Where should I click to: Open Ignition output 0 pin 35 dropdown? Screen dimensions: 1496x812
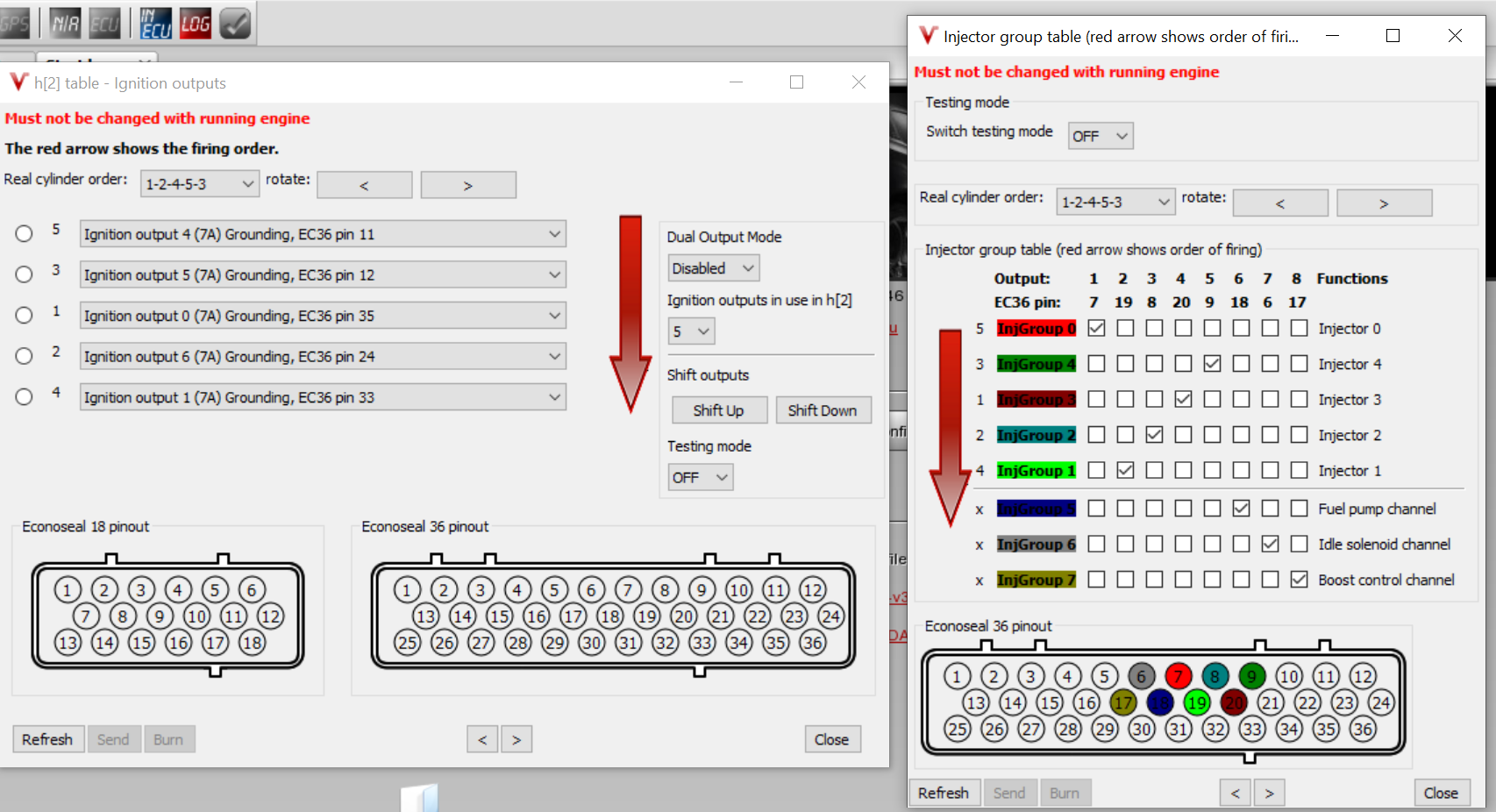(x=322, y=316)
